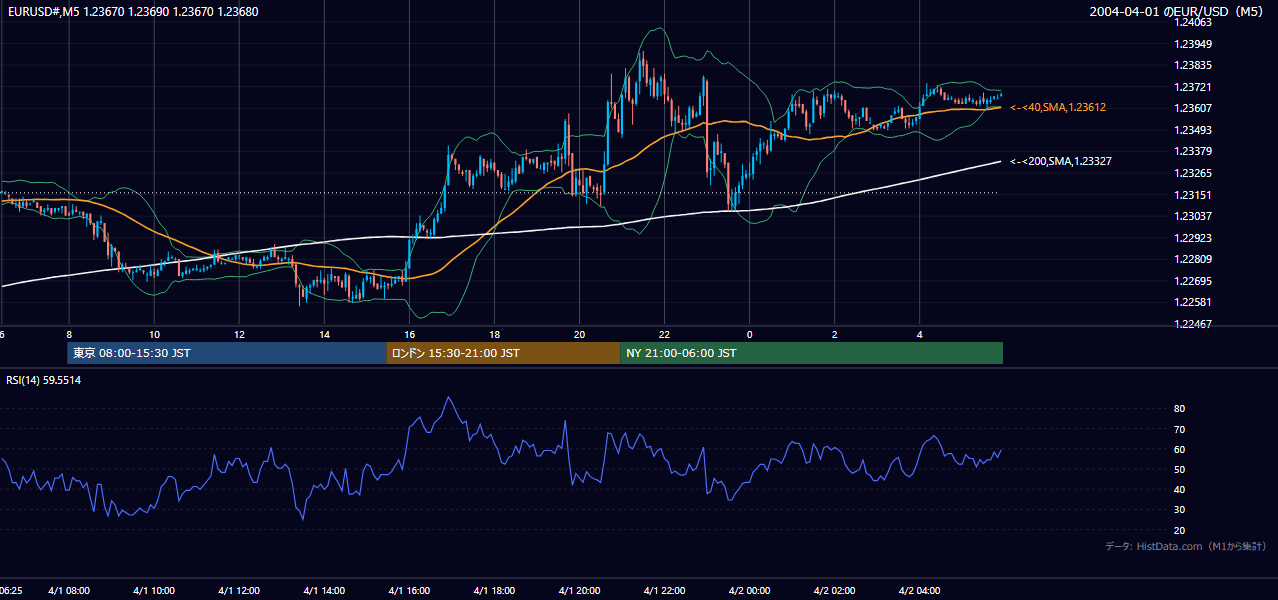
Task: Click the price axis value 1.23949
Action: point(1191,44)
